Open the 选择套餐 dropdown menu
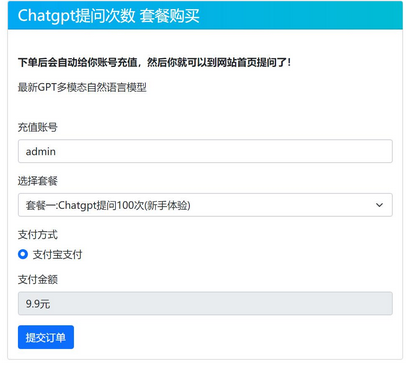 [x=205, y=205]
